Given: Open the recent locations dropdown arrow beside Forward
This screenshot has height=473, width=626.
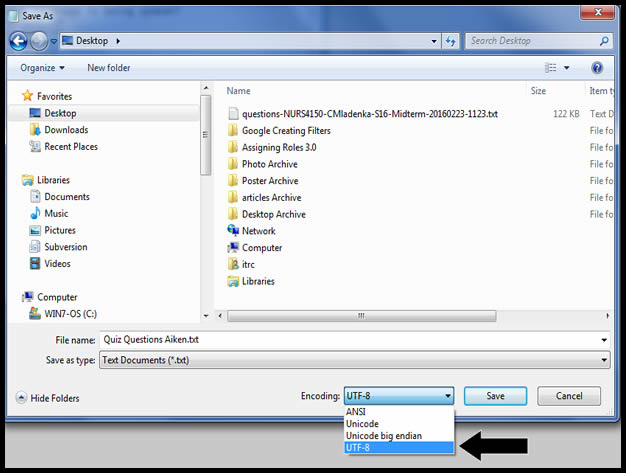Looking at the screenshot, I should [53, 41].
